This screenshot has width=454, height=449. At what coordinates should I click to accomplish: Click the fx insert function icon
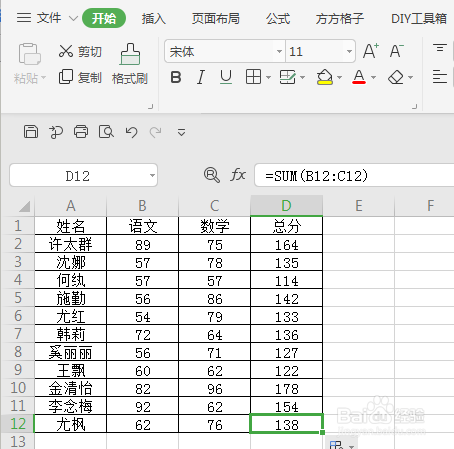(x=238, y=175)
